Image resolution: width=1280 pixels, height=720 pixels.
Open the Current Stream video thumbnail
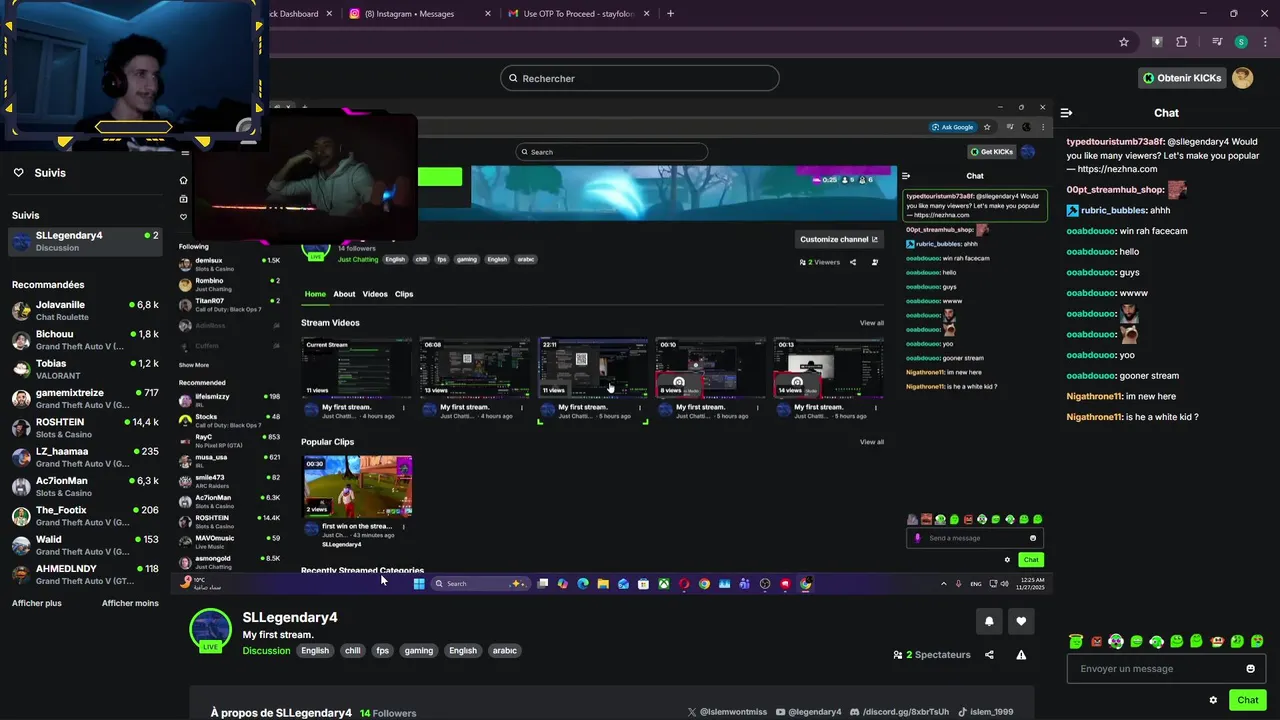(x=357, y=368)
